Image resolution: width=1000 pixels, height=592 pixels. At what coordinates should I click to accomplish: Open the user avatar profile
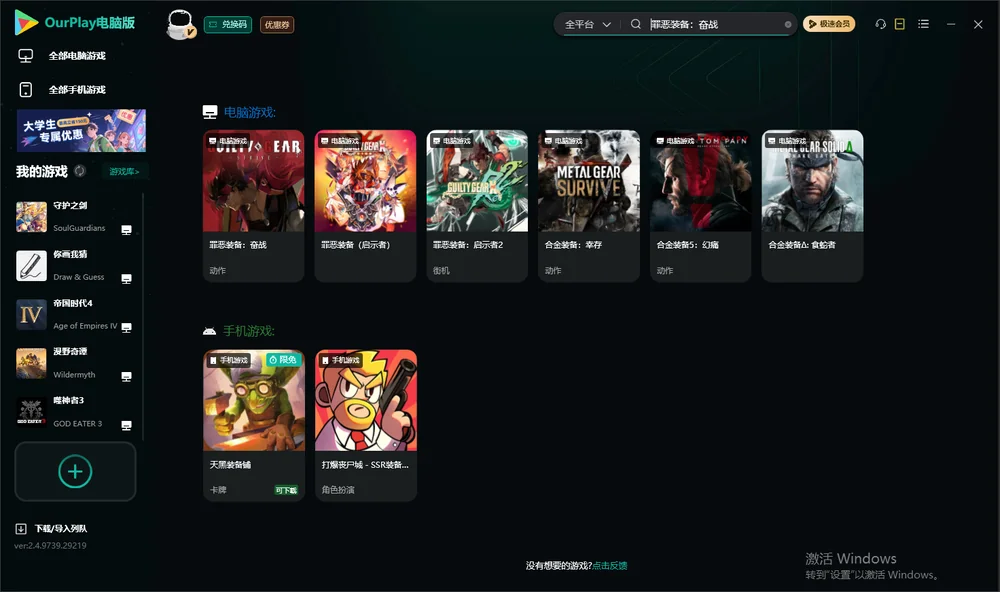click(x=180, y=24)
